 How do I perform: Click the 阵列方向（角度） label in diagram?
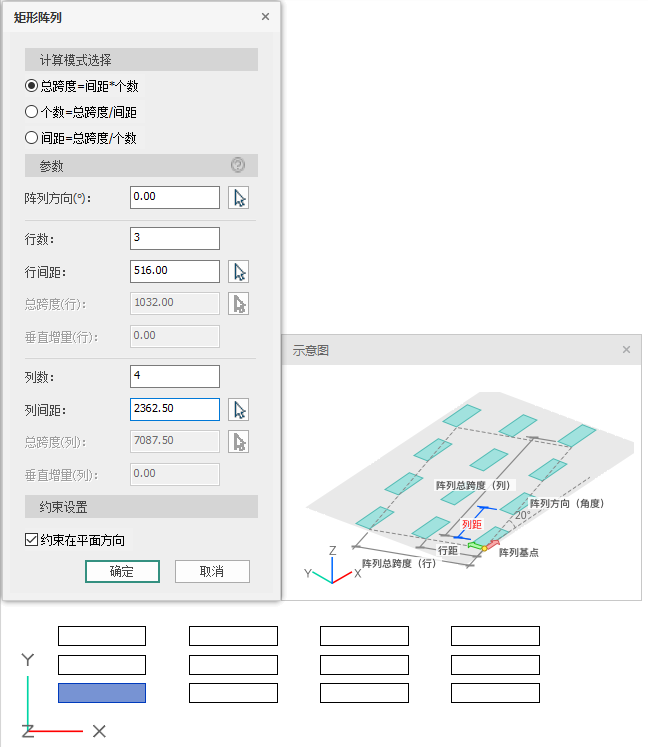[567, 503]
